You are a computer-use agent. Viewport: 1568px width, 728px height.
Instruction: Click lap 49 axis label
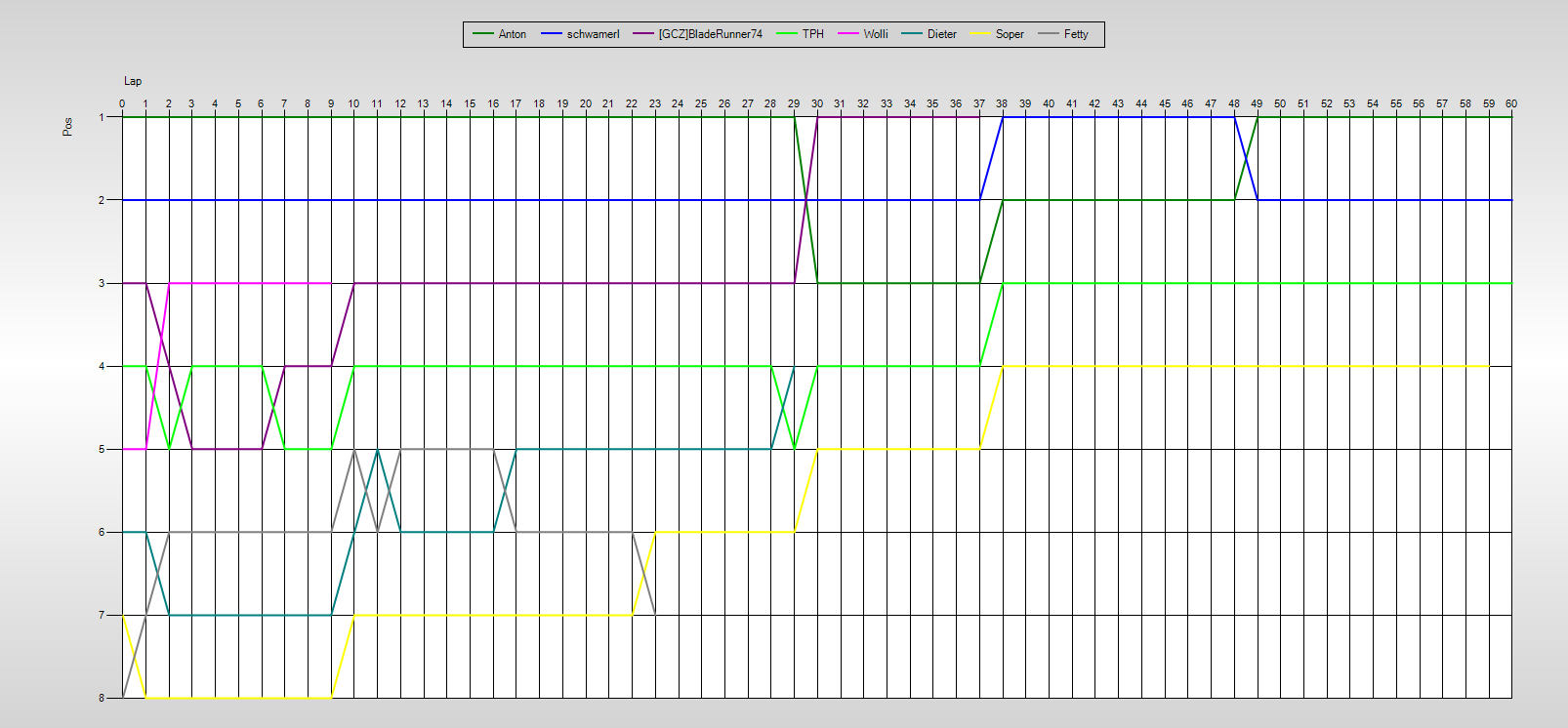[1257, 103]
